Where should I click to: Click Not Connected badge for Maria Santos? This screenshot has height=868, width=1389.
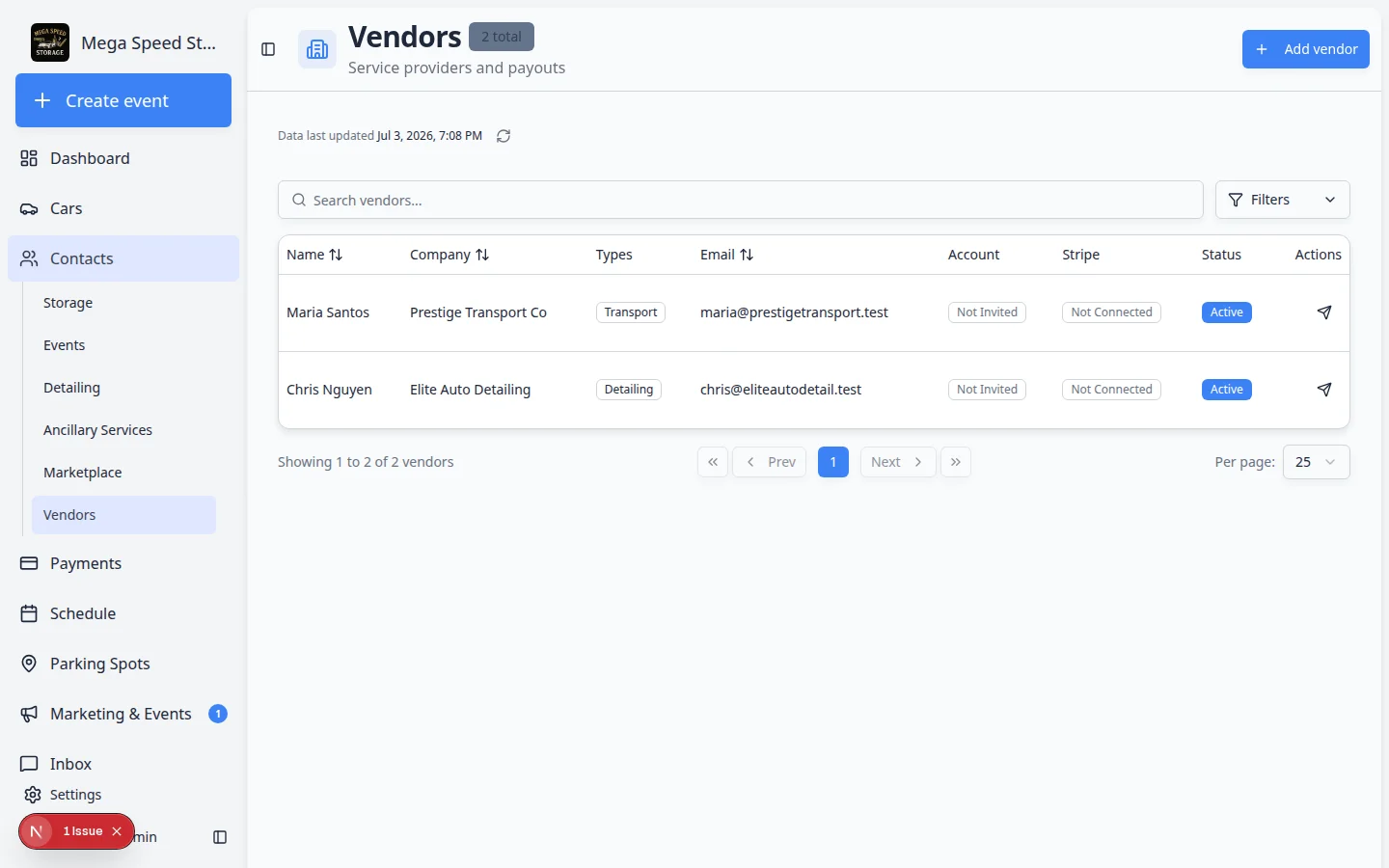click(x=1111, y=312)
